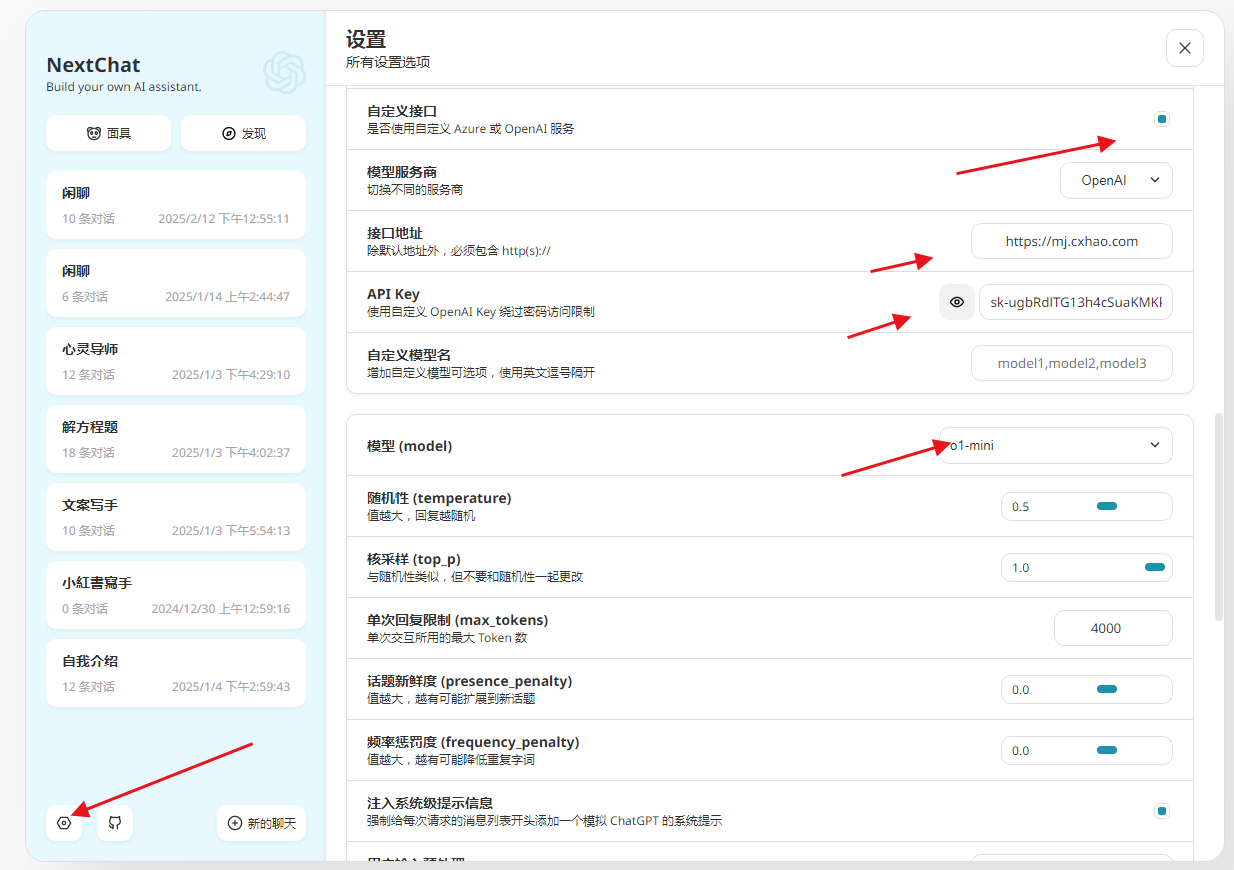Switch to the 面具 section
The height and width of the screenshot is (870, 1234).
[x=108, y=133]
